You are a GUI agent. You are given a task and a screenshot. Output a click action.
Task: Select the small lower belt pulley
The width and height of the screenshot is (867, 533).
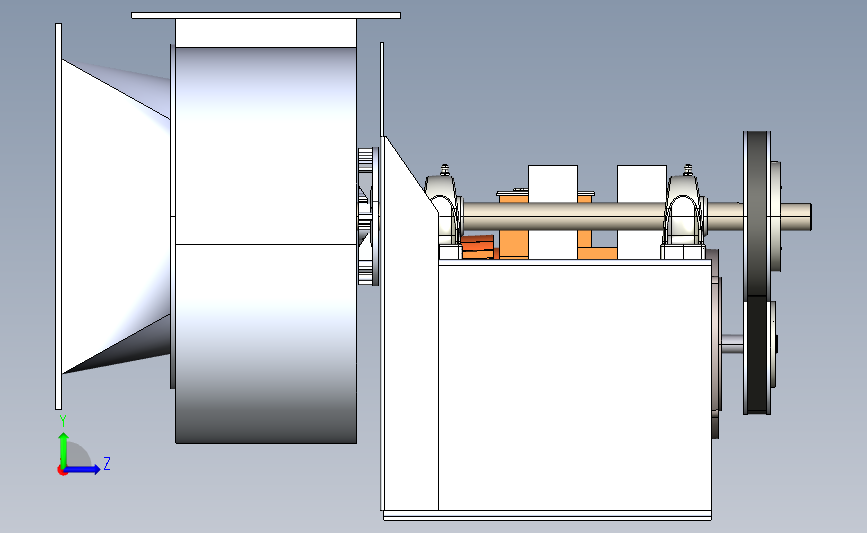(758, 355)
